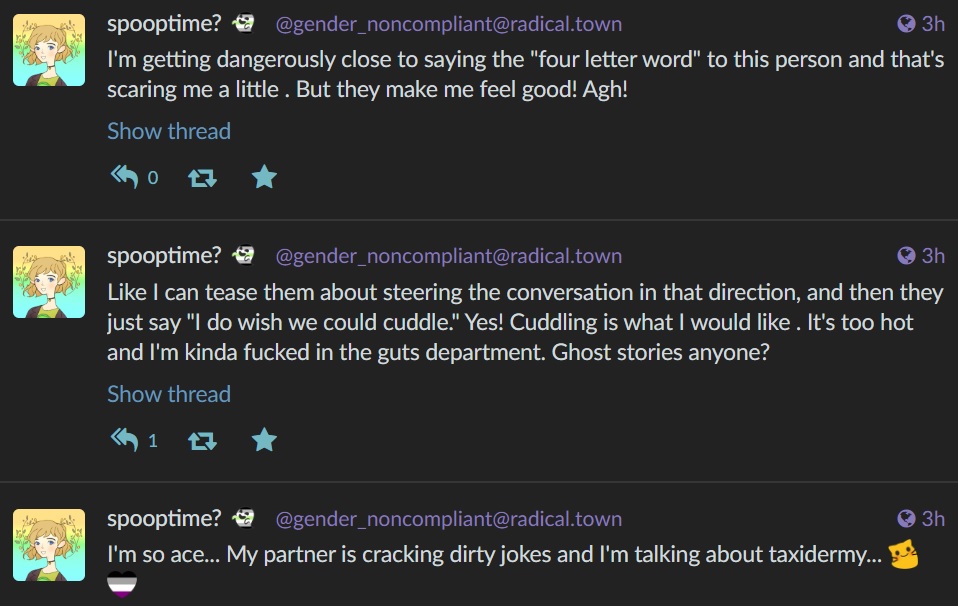Screen dimensions: 958x606
Task: Boost the cuddling ghost stories post
Action: (x=202, y=440)
